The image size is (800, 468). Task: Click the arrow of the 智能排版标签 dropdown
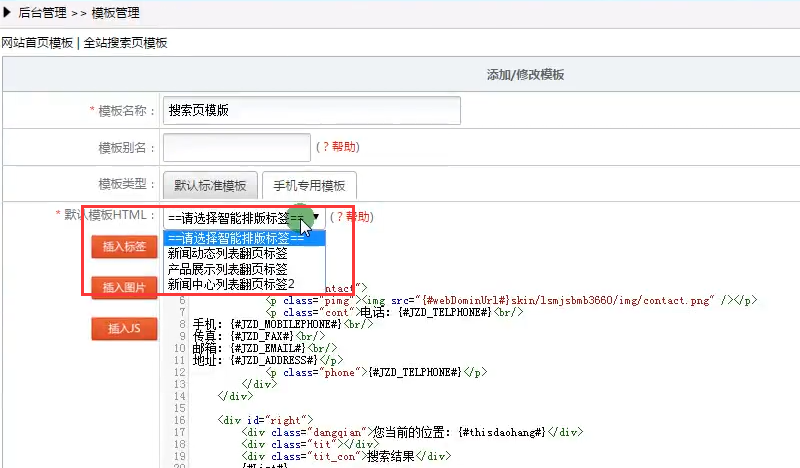[x=316, y=217]
